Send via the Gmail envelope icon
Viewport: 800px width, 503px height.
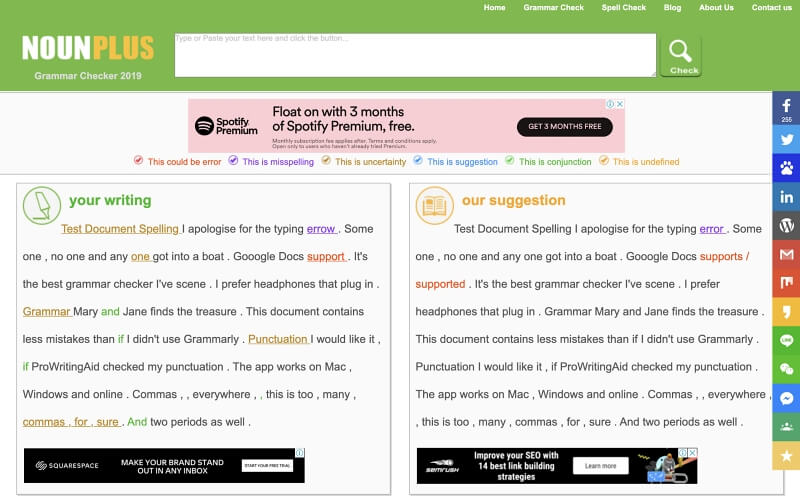(x=786, y=254)
